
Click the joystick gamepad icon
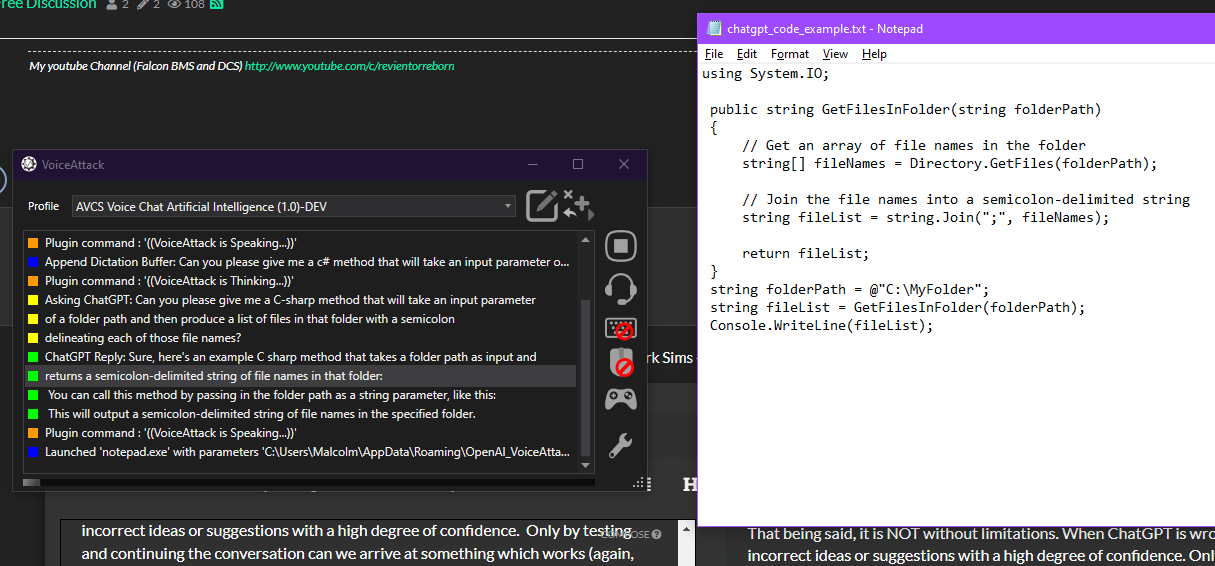coord(621,400)
